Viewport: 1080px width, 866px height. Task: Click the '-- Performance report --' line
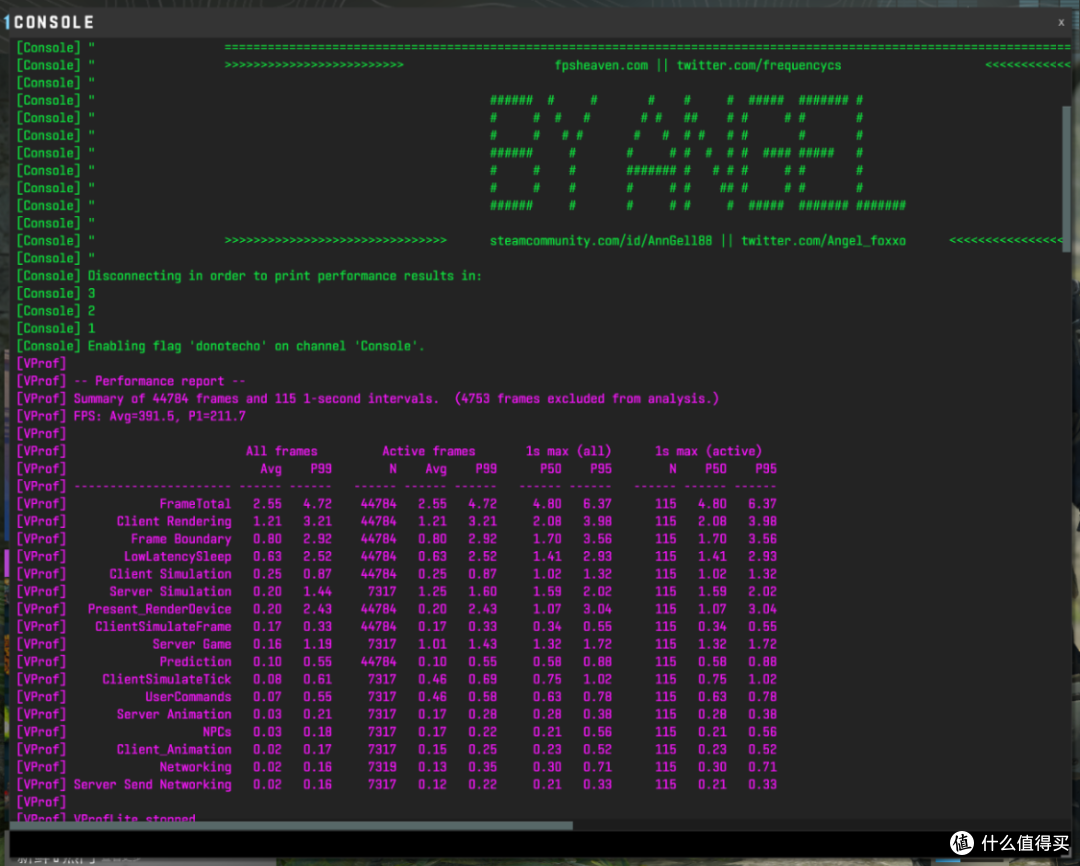159,381
